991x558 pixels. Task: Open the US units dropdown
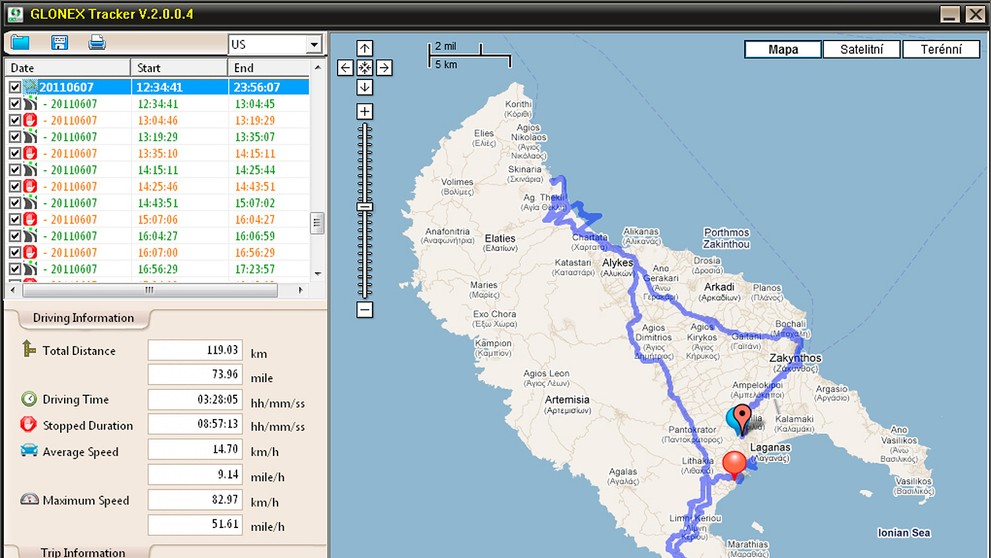tap(314, 44)
